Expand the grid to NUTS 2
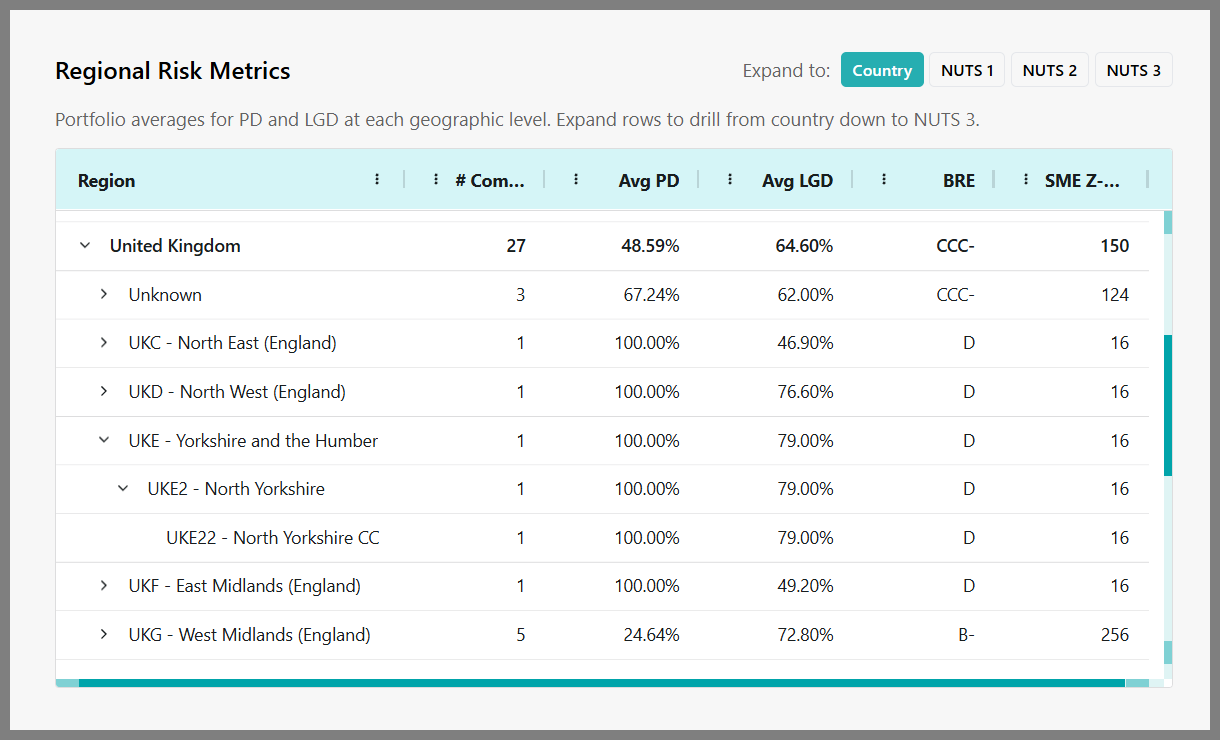The height and width of the screenshot is (740, 1220). click(1050, 70)
